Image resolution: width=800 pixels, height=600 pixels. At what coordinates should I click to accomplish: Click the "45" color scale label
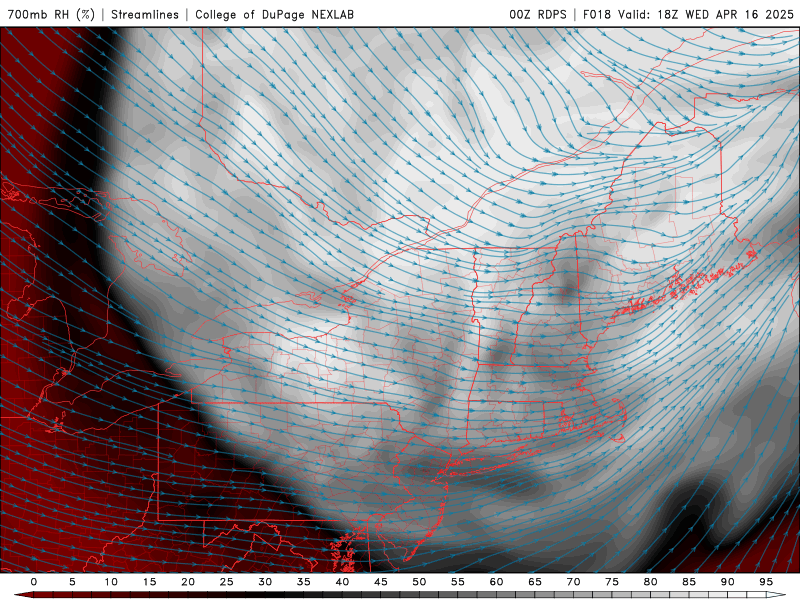(x=381, y=582)
